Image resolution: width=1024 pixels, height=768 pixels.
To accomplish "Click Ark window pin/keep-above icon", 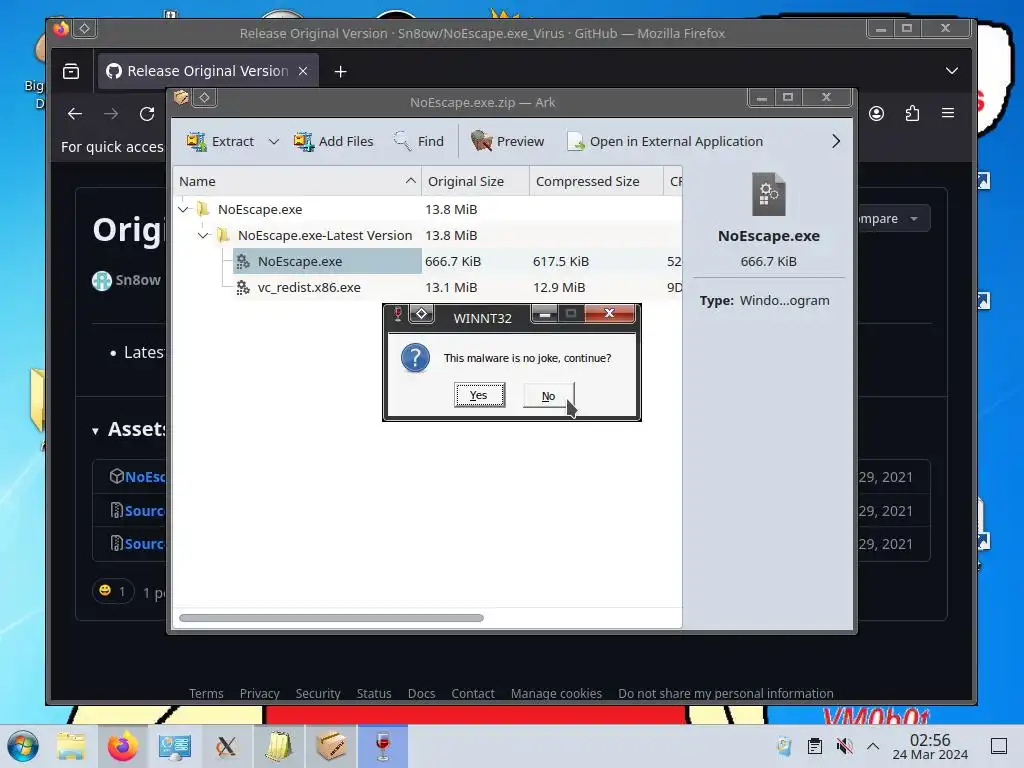I will [x=204, y=98].
